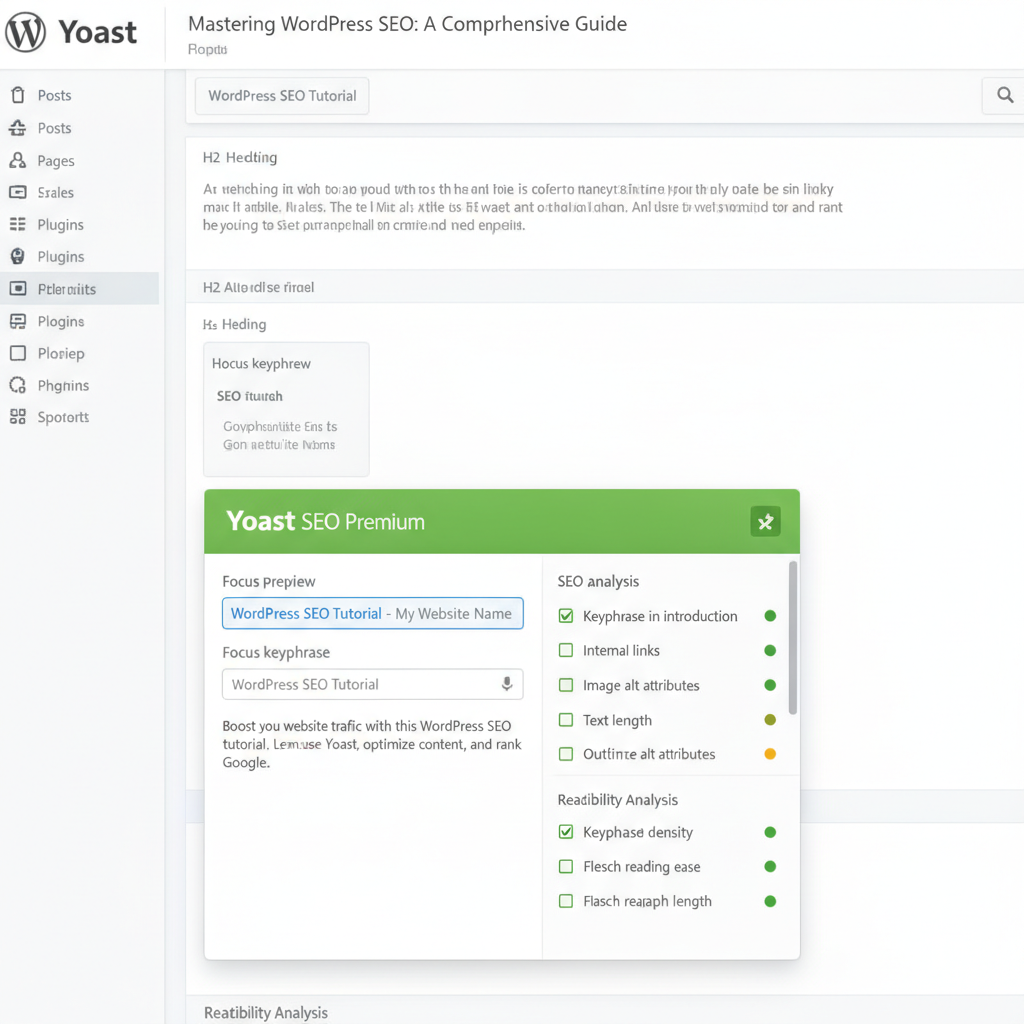Image resolution: width=1024 pixels, height=1024 pixels.
Task: Check the Text length checkbox
Action: coord(566,720)
